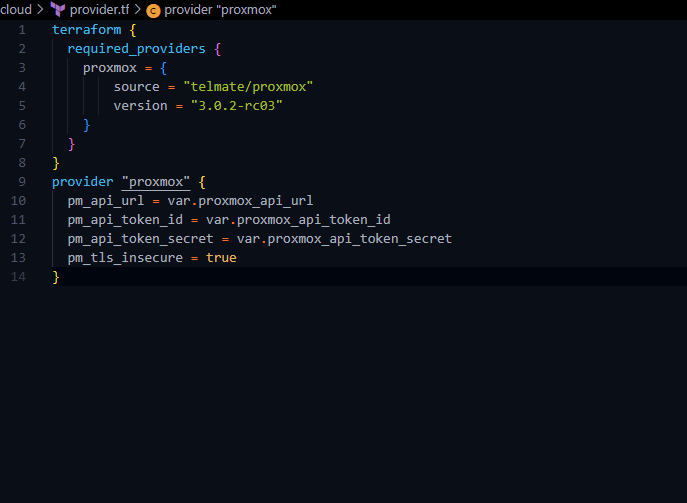Click the underlined "proxmox" provider name
This screenshot has width=687, height=503.
(156, 182)
